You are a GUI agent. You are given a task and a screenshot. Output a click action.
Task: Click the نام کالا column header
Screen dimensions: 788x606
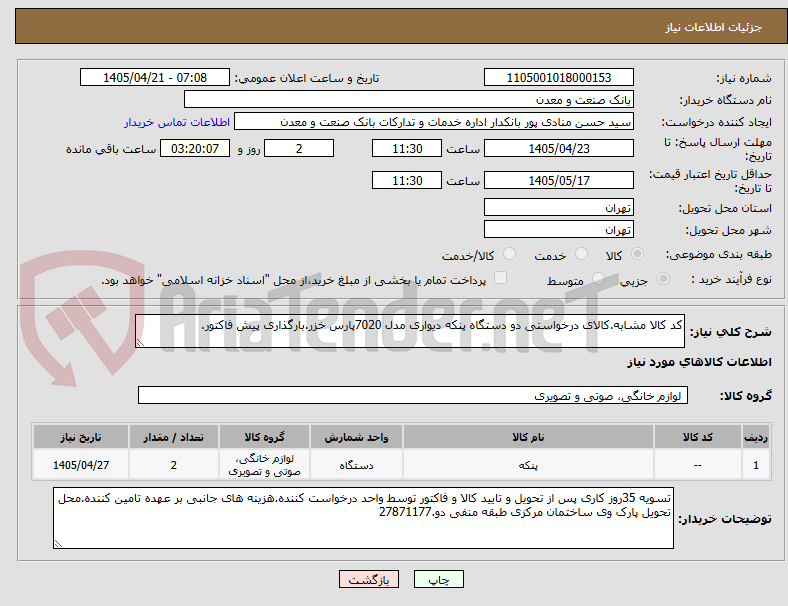(x=528, y=437)
